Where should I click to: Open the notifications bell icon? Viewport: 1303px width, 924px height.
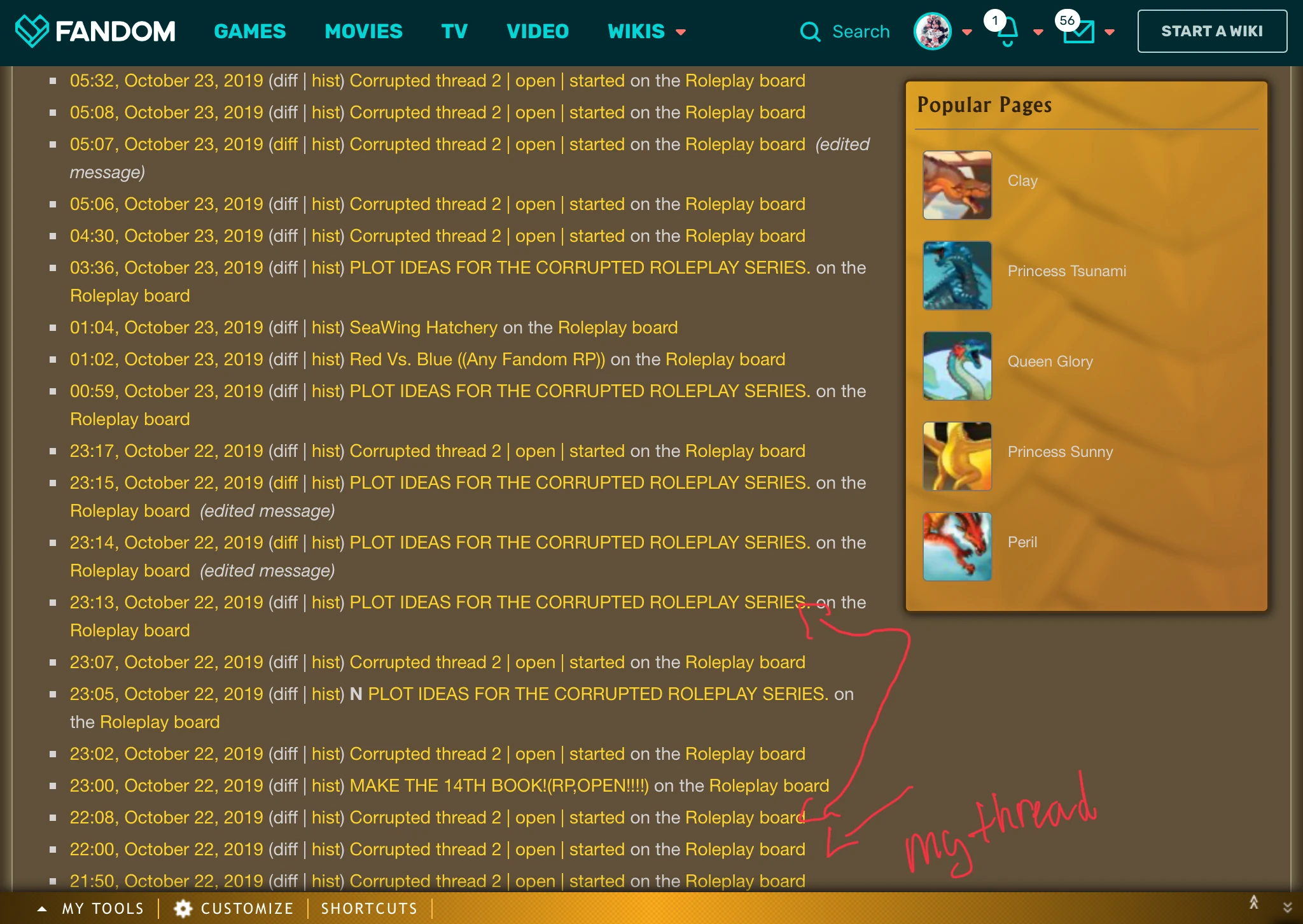[1007, 33]
